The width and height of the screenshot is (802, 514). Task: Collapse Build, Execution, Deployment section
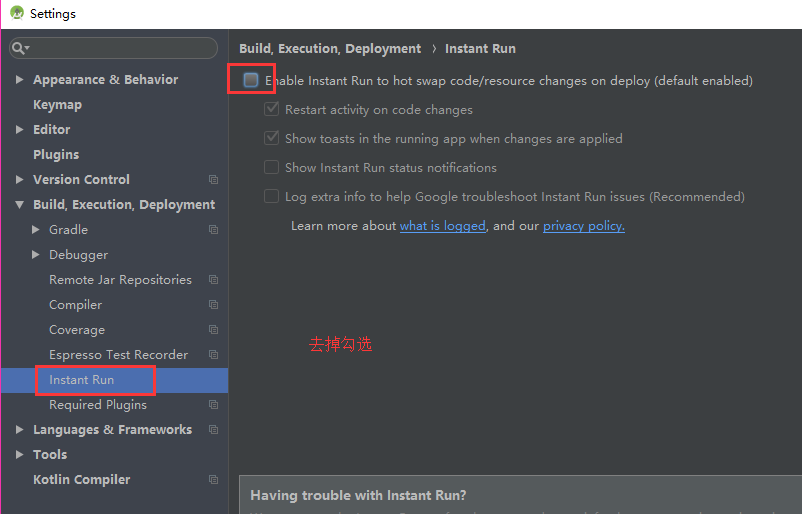coord(19,205)
